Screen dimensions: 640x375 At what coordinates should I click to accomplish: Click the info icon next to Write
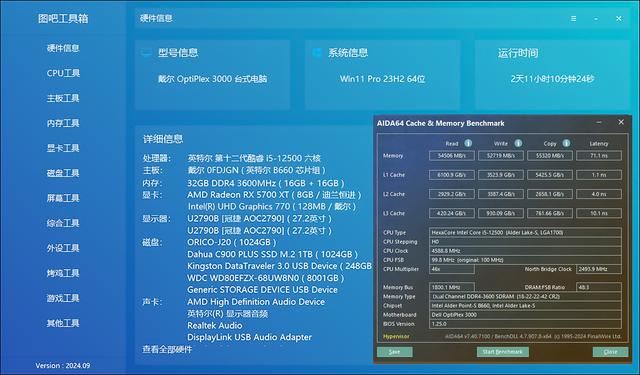click(518, 143)
